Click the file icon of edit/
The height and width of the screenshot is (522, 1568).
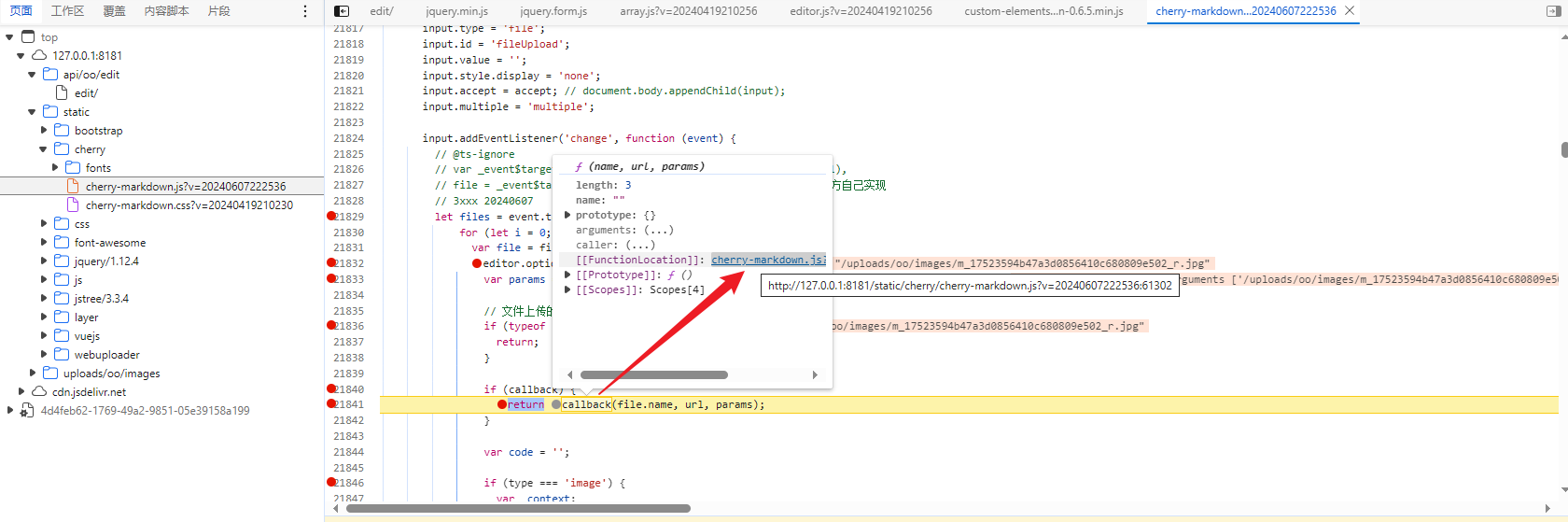(62, 93)
